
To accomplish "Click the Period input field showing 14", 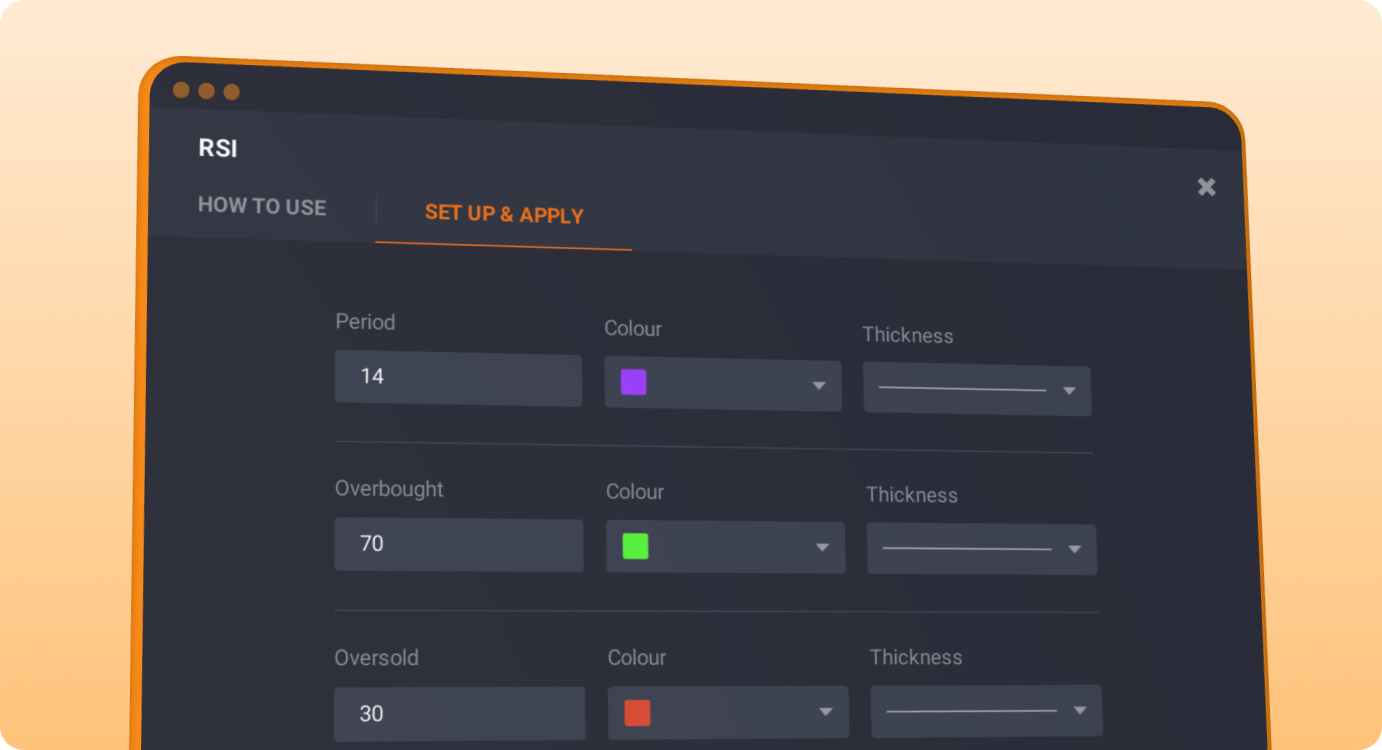I will tap(458, 379).
